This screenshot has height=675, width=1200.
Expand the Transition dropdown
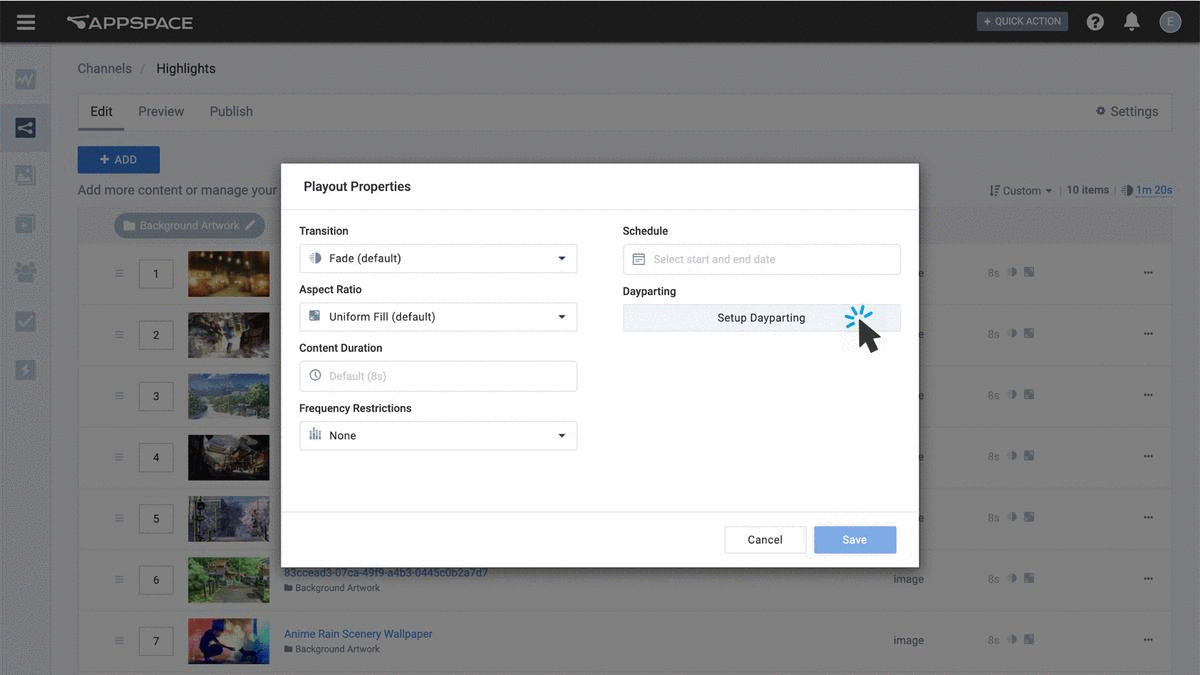click(438, 258)
